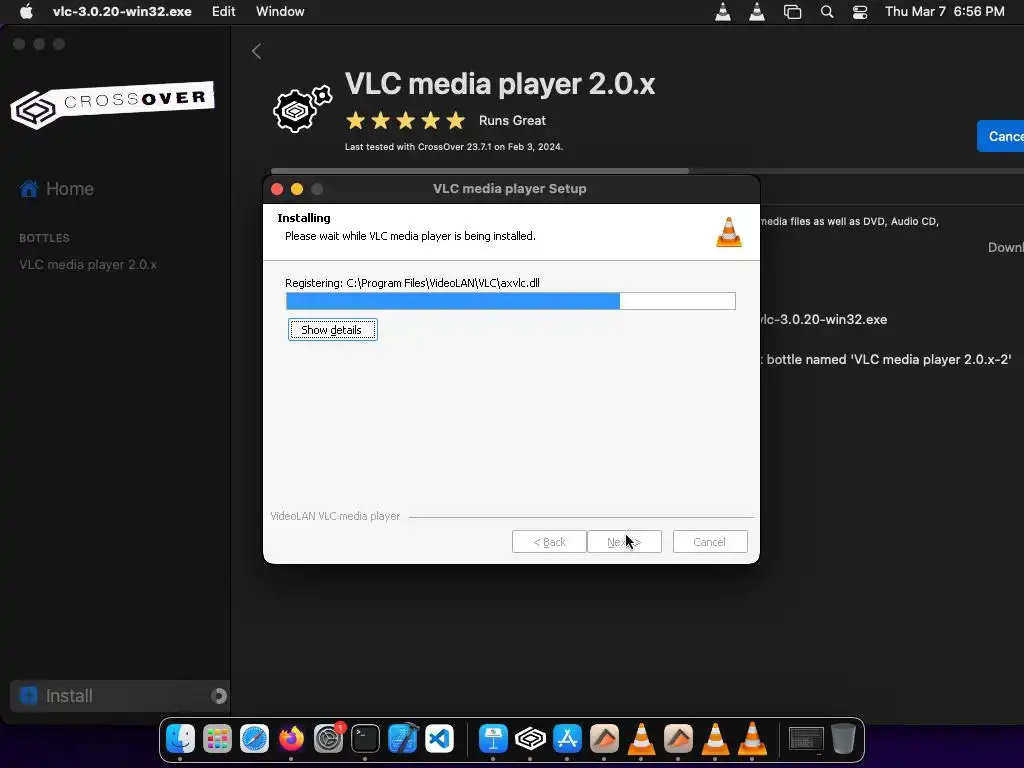The width and height of the screenshot is (1024, 768).
Task: Open the vlc-3.0.20-win32.exe application menu
Action: (122, 11)
